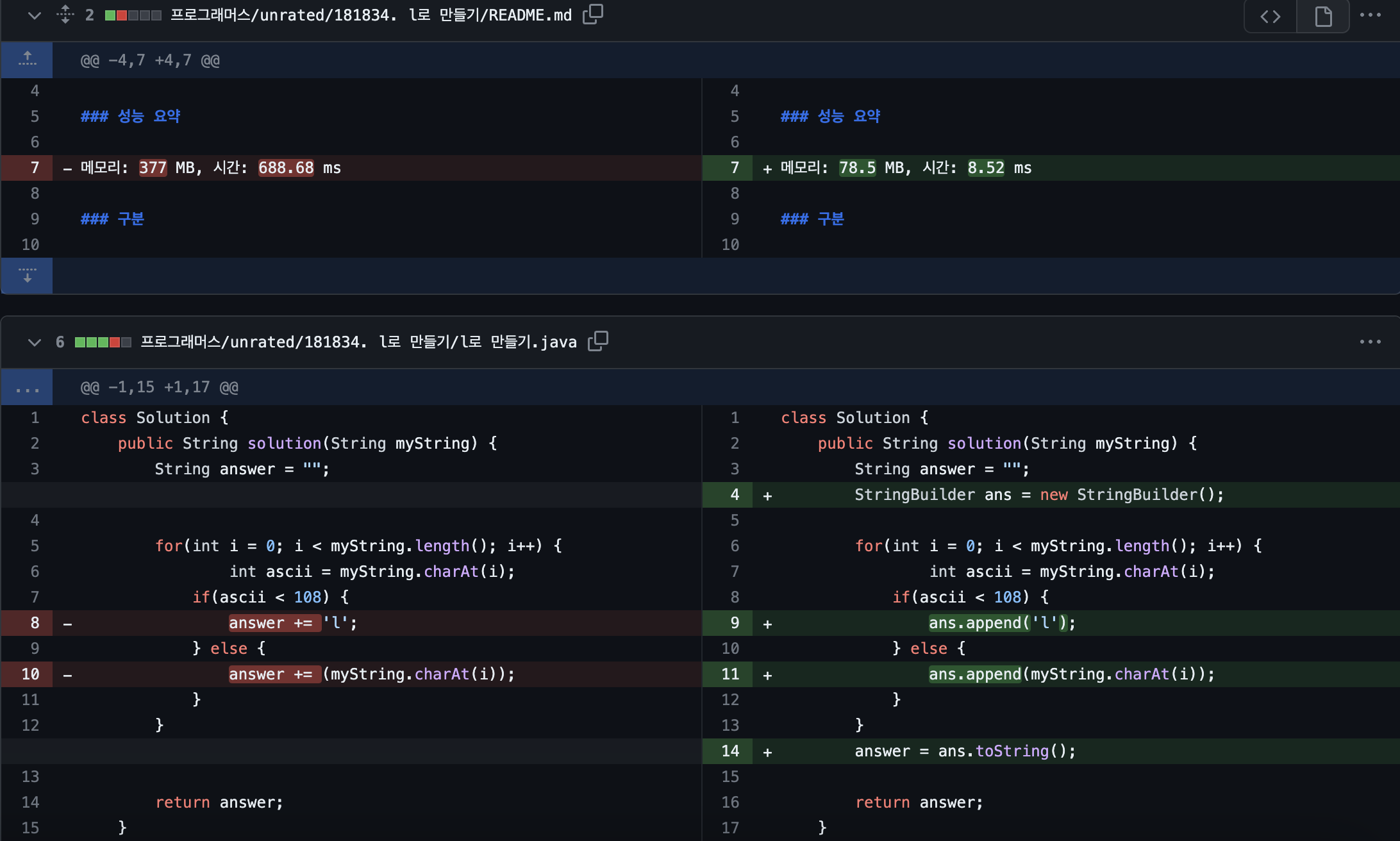Collapse the README.md file diff chevron
1400x841 pixels.
pyautogui.click(x=35, y=15)
